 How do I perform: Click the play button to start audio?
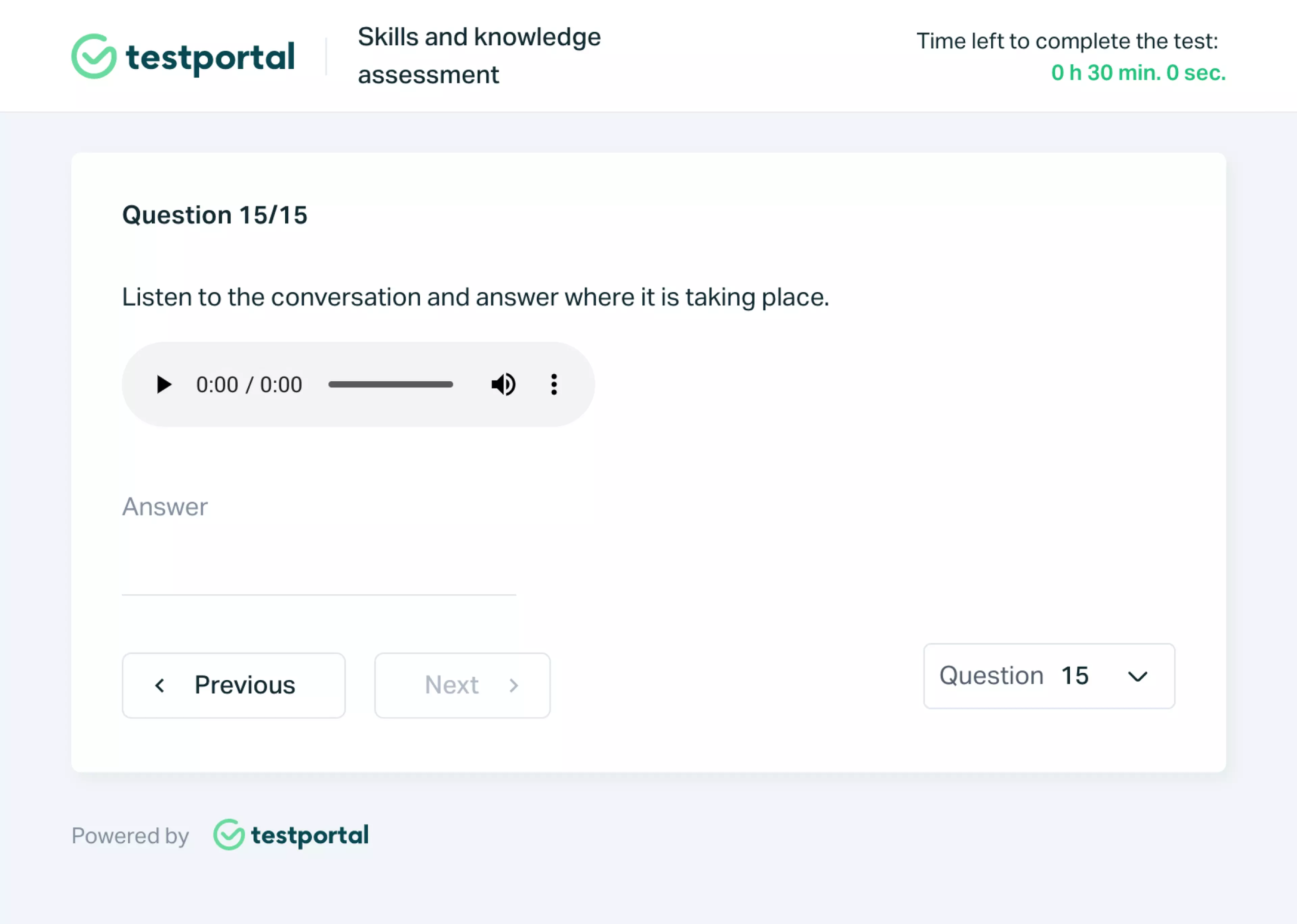pyautogui.click(x=163, y=384)
